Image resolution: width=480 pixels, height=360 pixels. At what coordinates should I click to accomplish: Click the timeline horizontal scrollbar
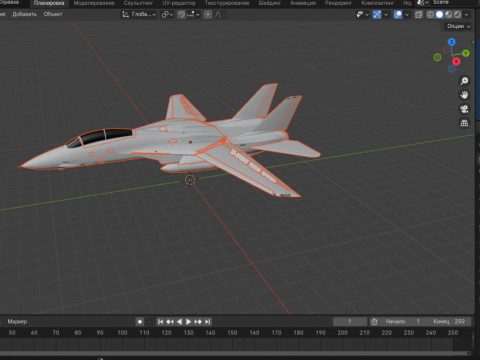click(x=235, y=353)
